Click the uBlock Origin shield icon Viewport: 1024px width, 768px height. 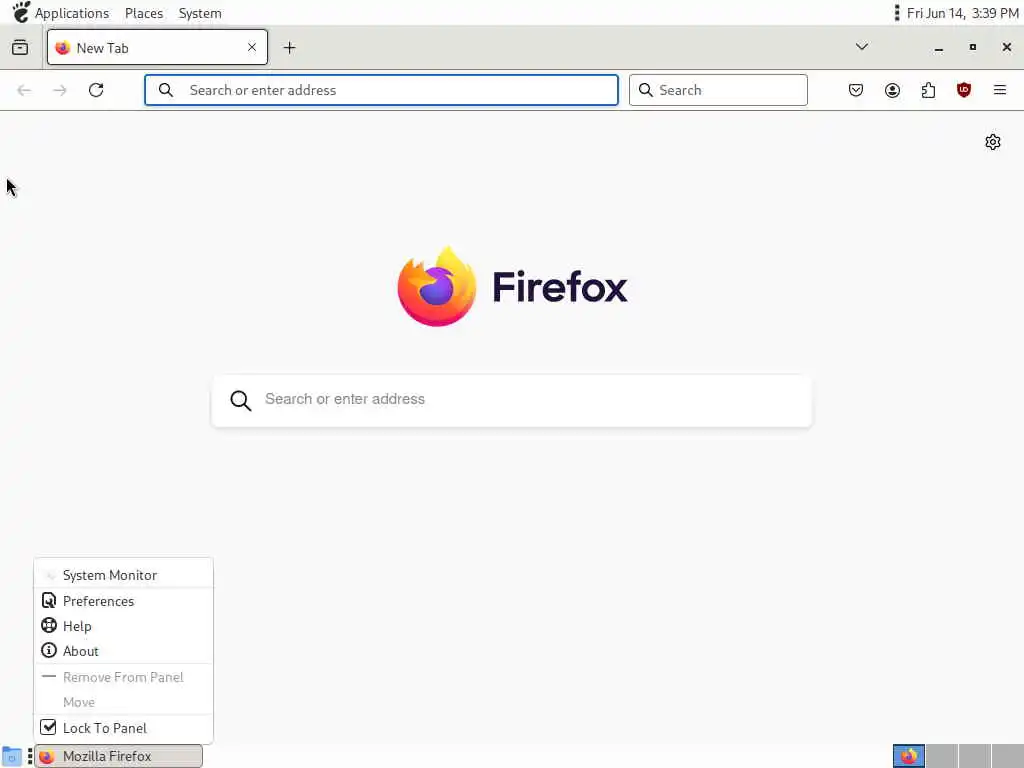point(964,90)
